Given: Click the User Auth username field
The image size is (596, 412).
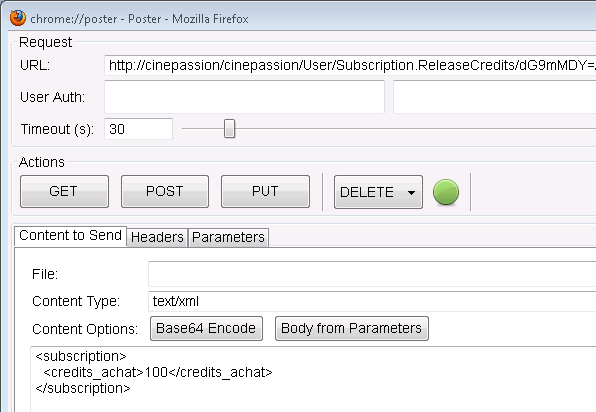Looking at the screenshot, I should [x=244, y=97].
